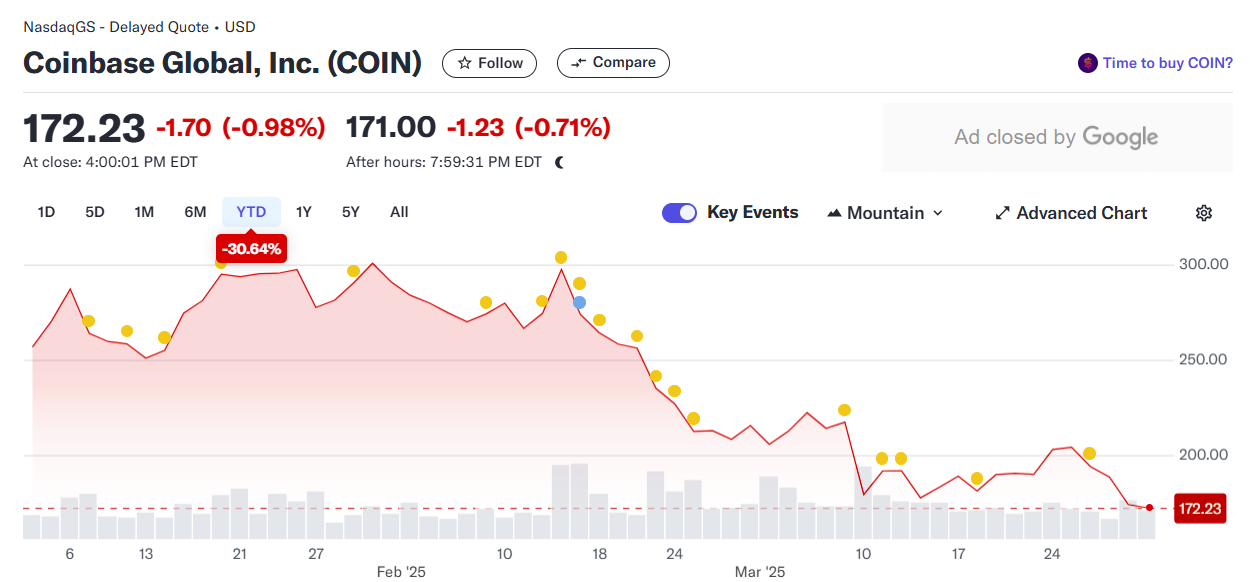The height and width of the screenshot is (582, 1250).
Task: Select the 1Y range tab
Action: coord(304,212)
